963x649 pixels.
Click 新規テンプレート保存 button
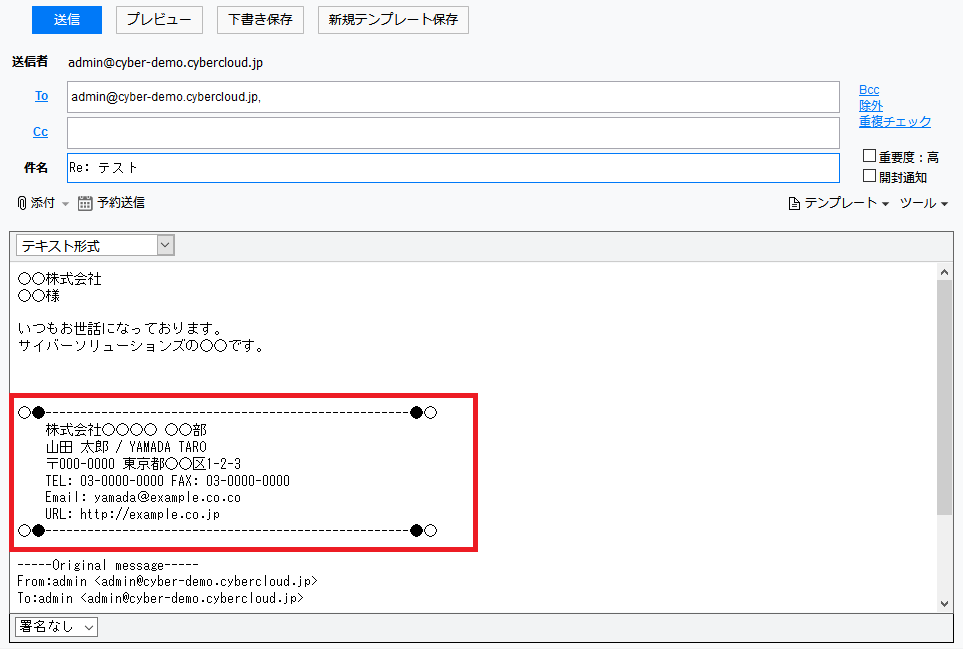[x=393, y=20]
